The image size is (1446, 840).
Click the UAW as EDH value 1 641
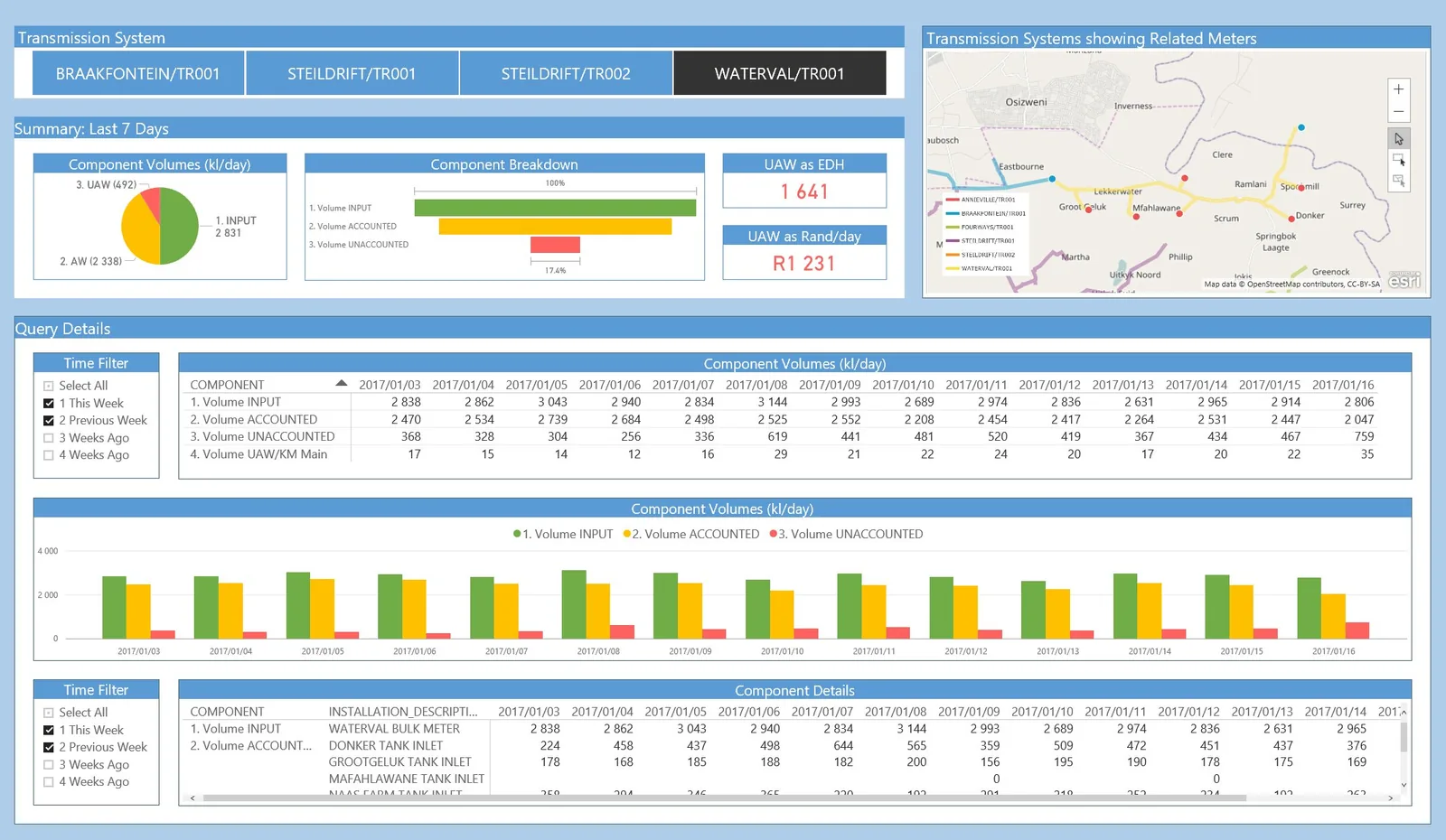(x=804, y=191)
